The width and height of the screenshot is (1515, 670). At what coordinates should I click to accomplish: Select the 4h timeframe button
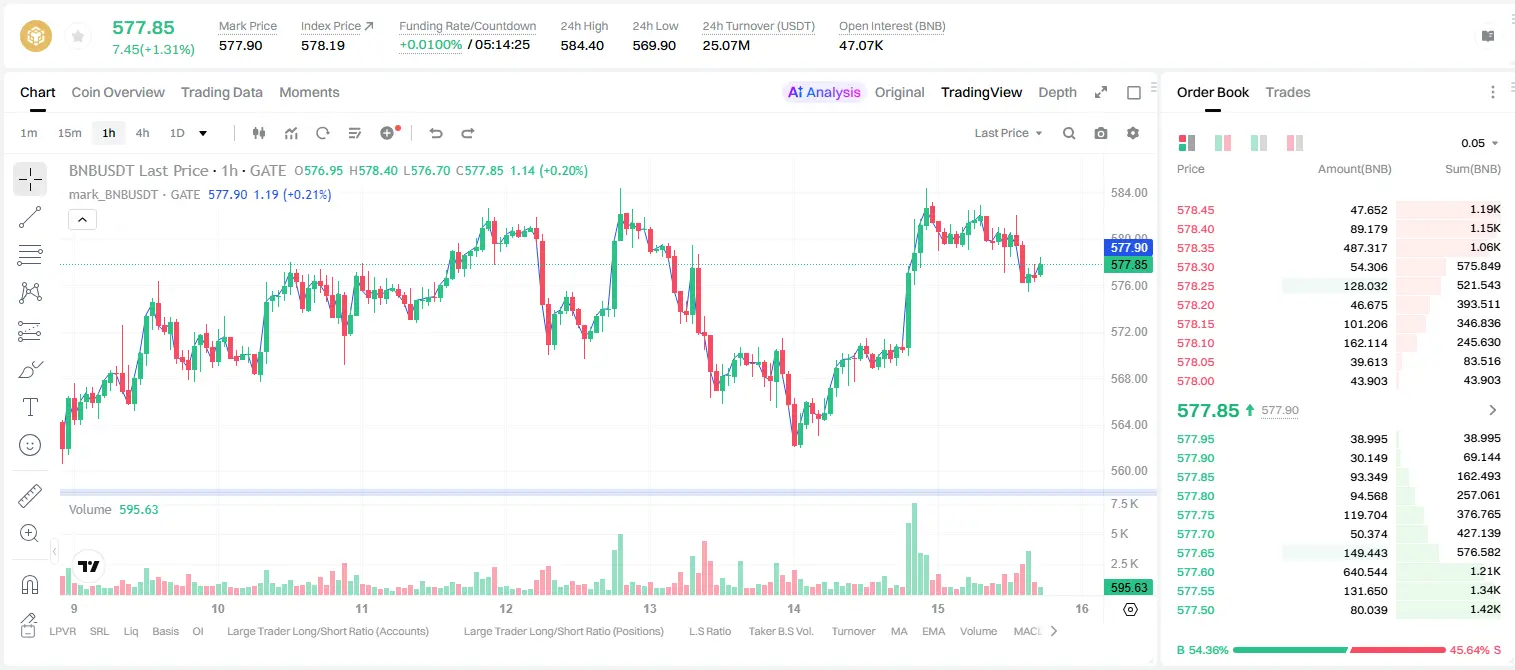pyautogui.click(x=142, y=133)
